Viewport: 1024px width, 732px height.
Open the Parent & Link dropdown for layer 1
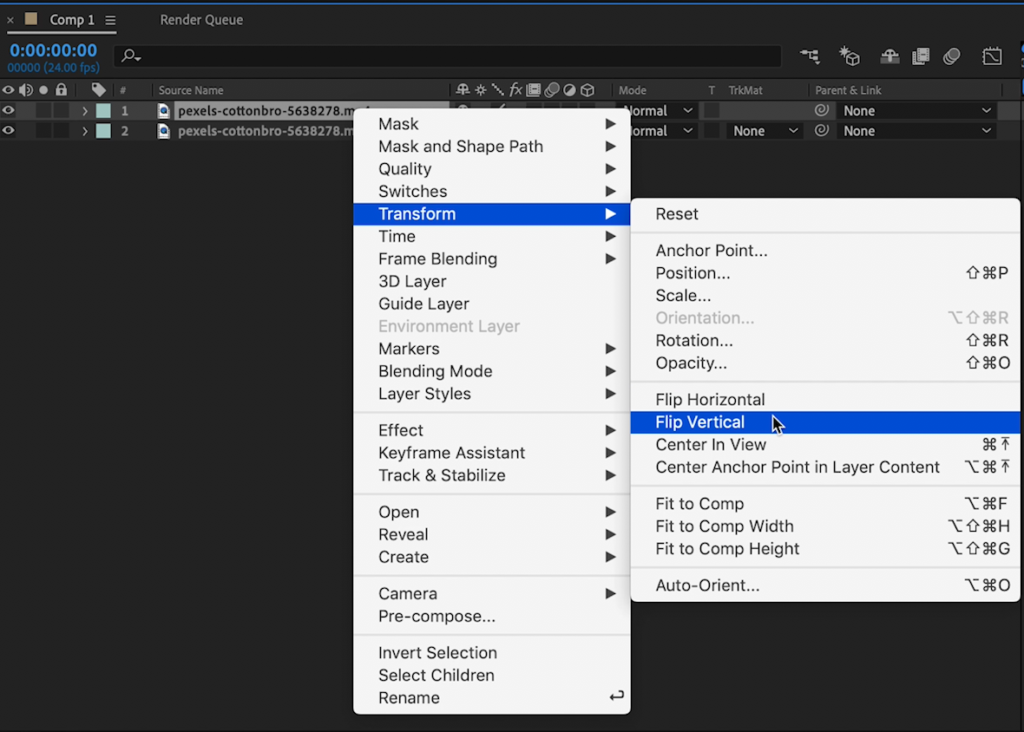tap(916, 111)
